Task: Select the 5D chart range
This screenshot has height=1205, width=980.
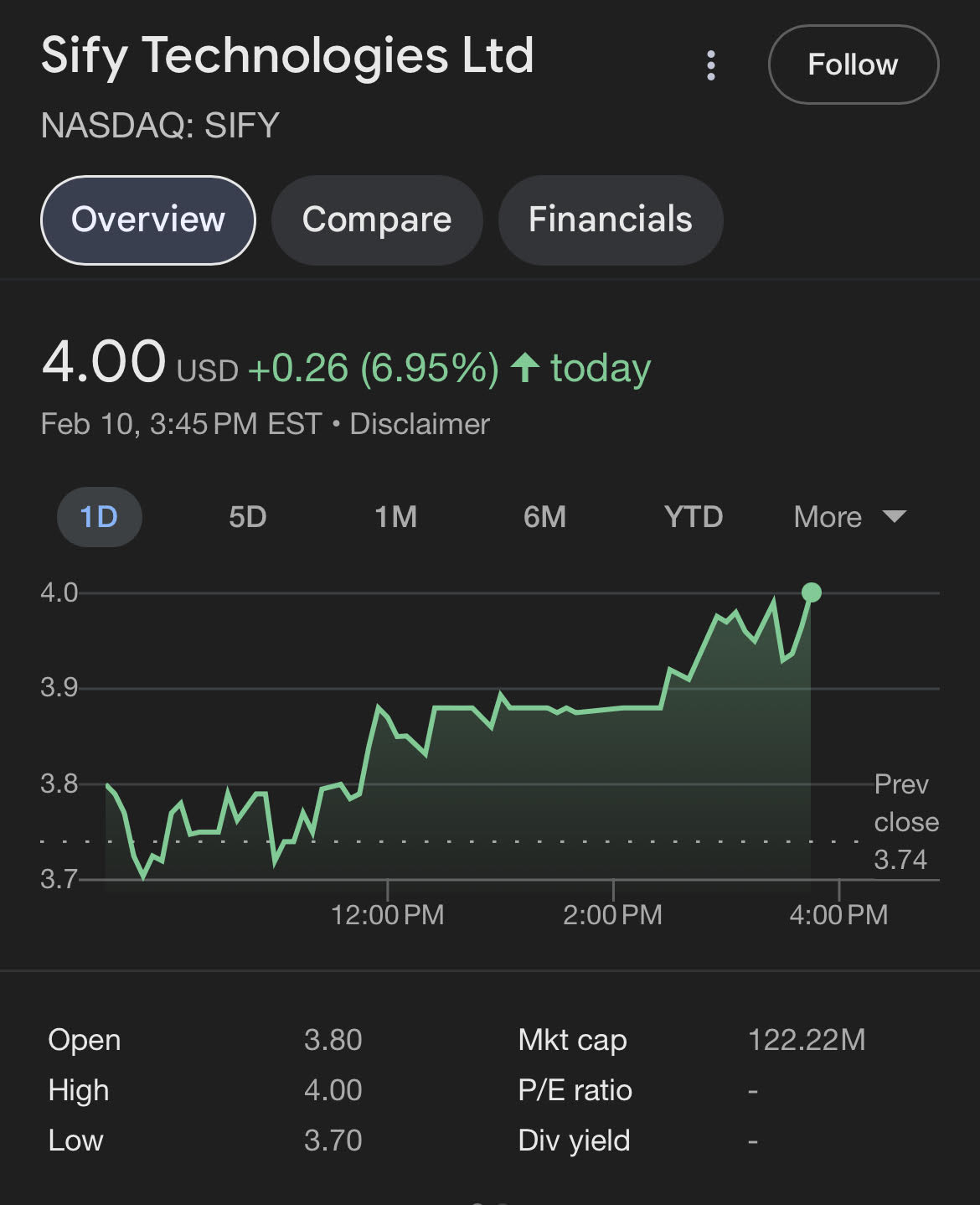Action: point(248,517)
